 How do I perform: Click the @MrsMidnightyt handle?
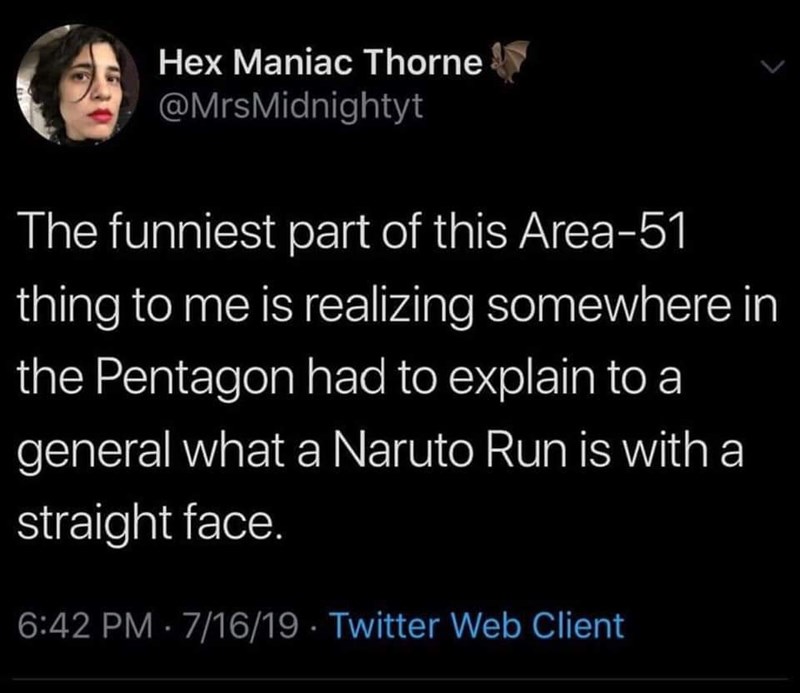291,104
